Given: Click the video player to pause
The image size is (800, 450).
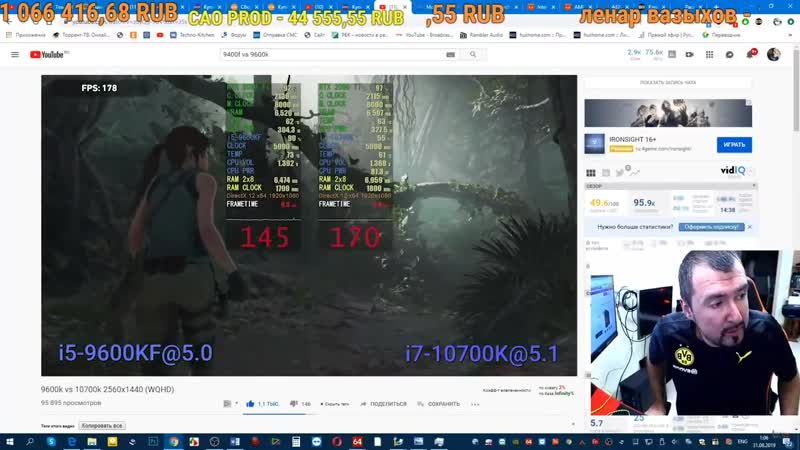Looking at the screenshot, I should (309, 225).
